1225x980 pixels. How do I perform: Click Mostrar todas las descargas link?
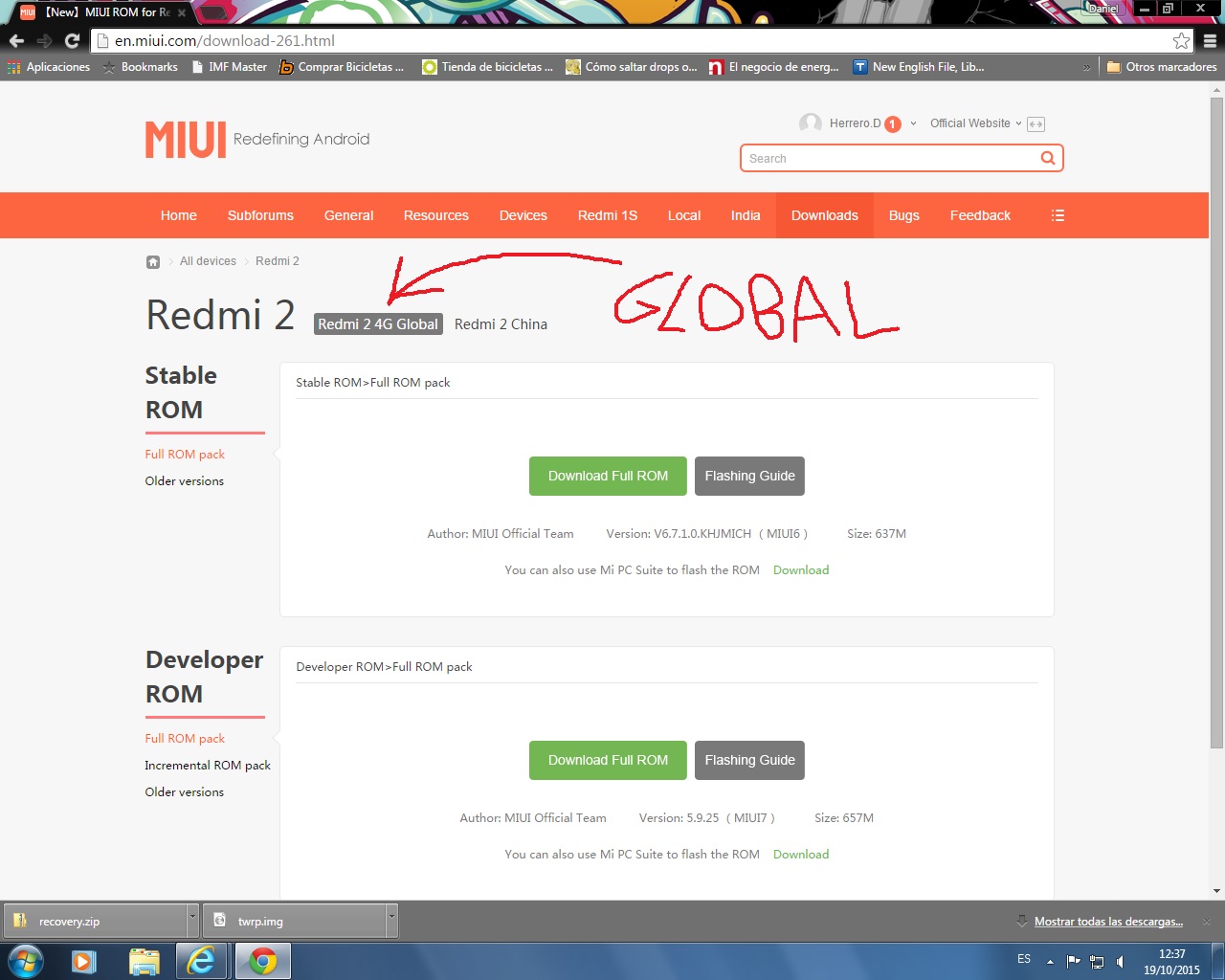(x=1108, y=922)
